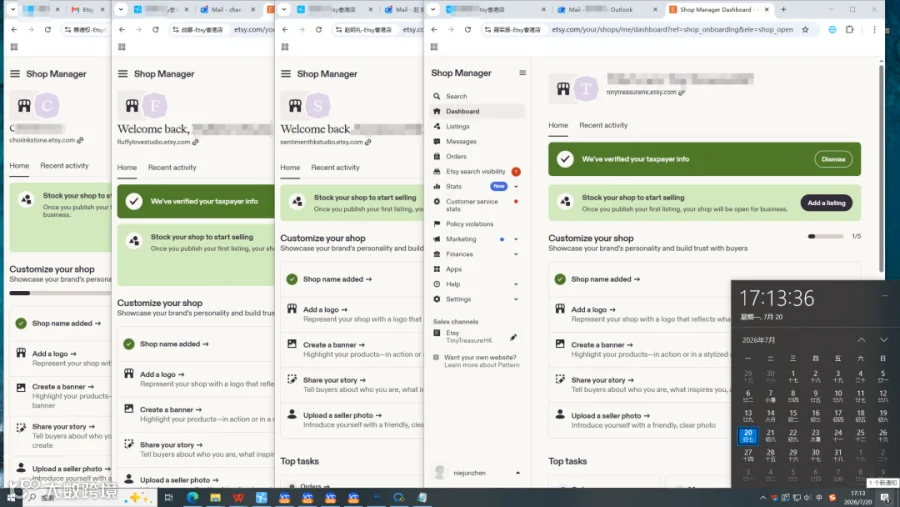The width and height of the screenshot is (900, 507).
Task: Bookmark this page with the star icon
Action: pos(805,29)
